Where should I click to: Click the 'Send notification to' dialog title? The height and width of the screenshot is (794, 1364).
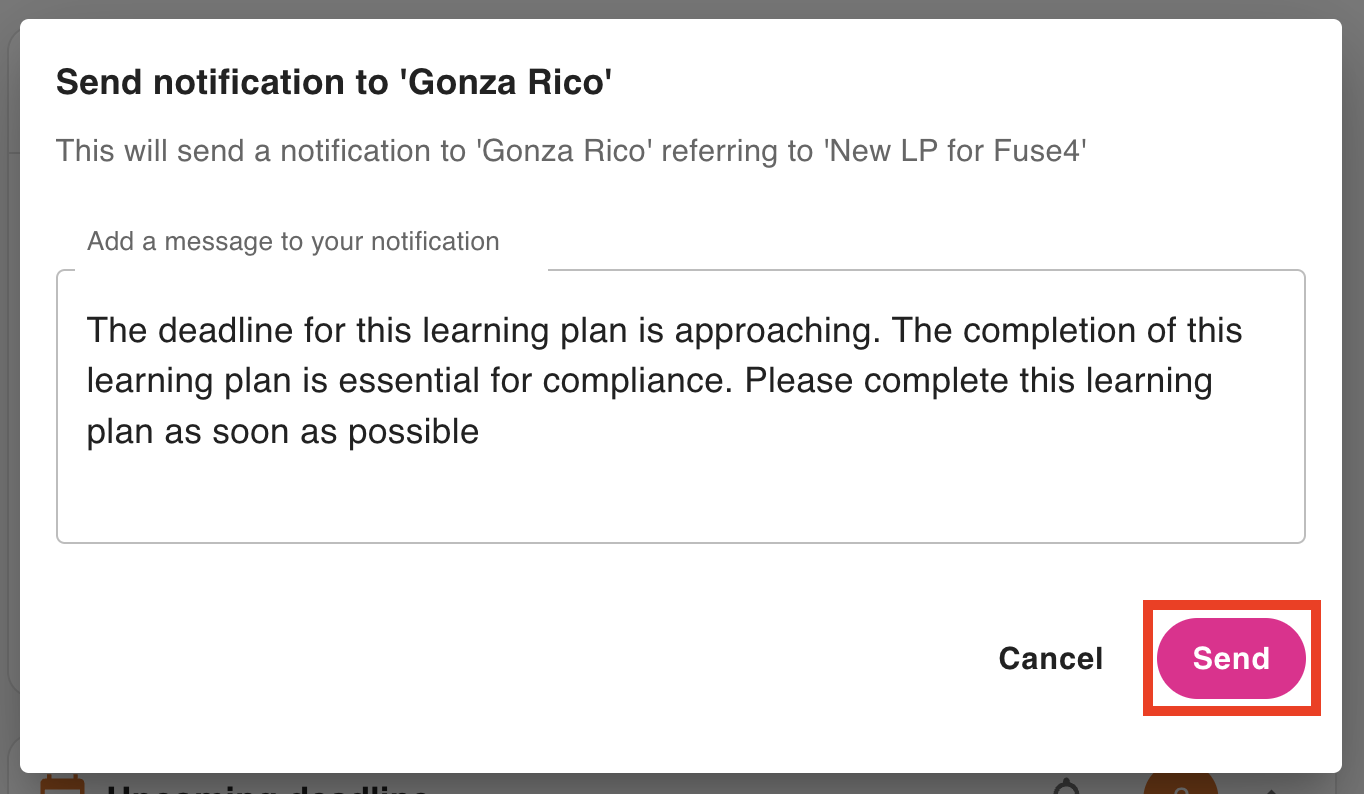point(333,82)
